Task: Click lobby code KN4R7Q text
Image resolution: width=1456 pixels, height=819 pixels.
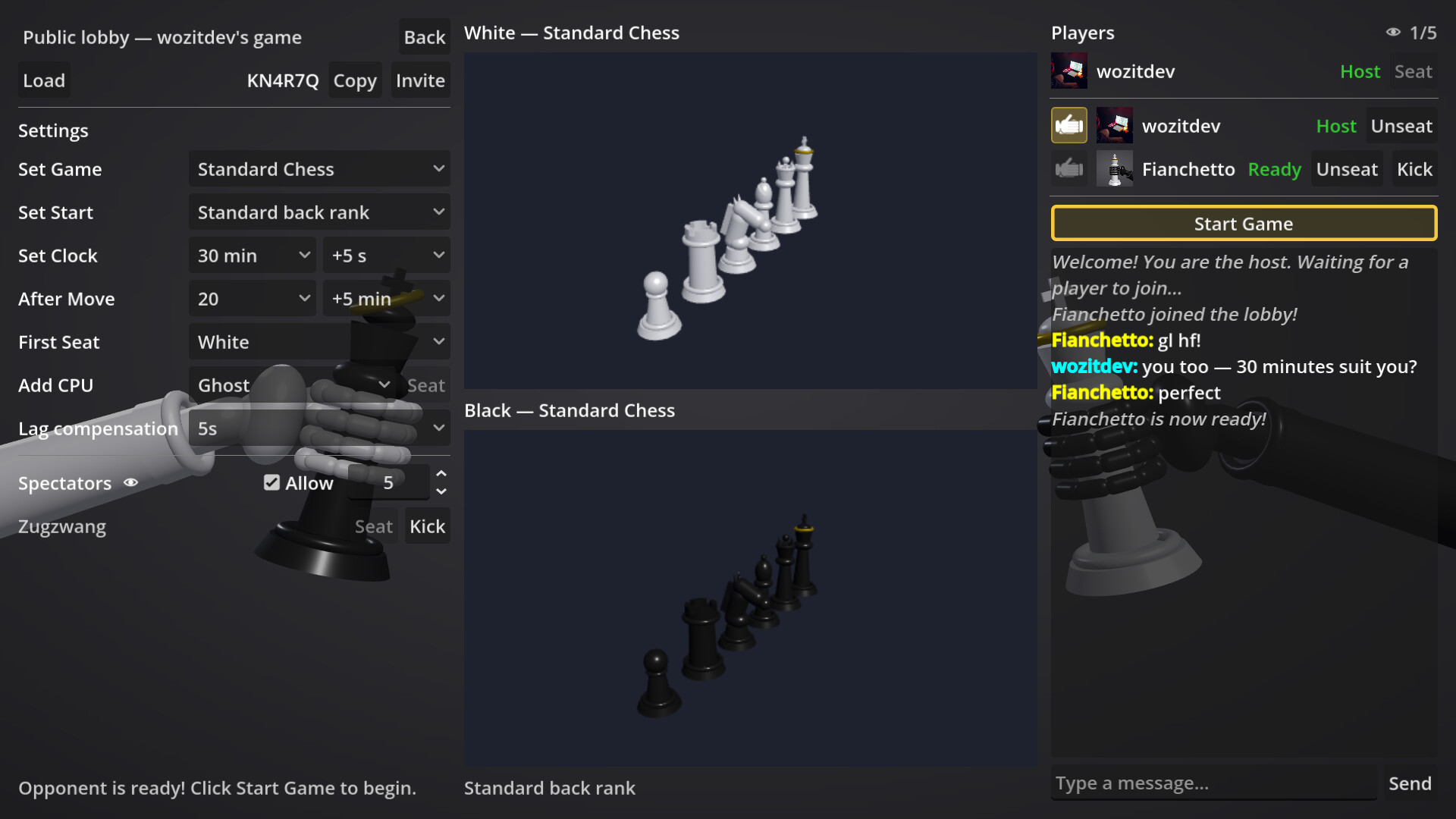Action: (x=283, y=80)
